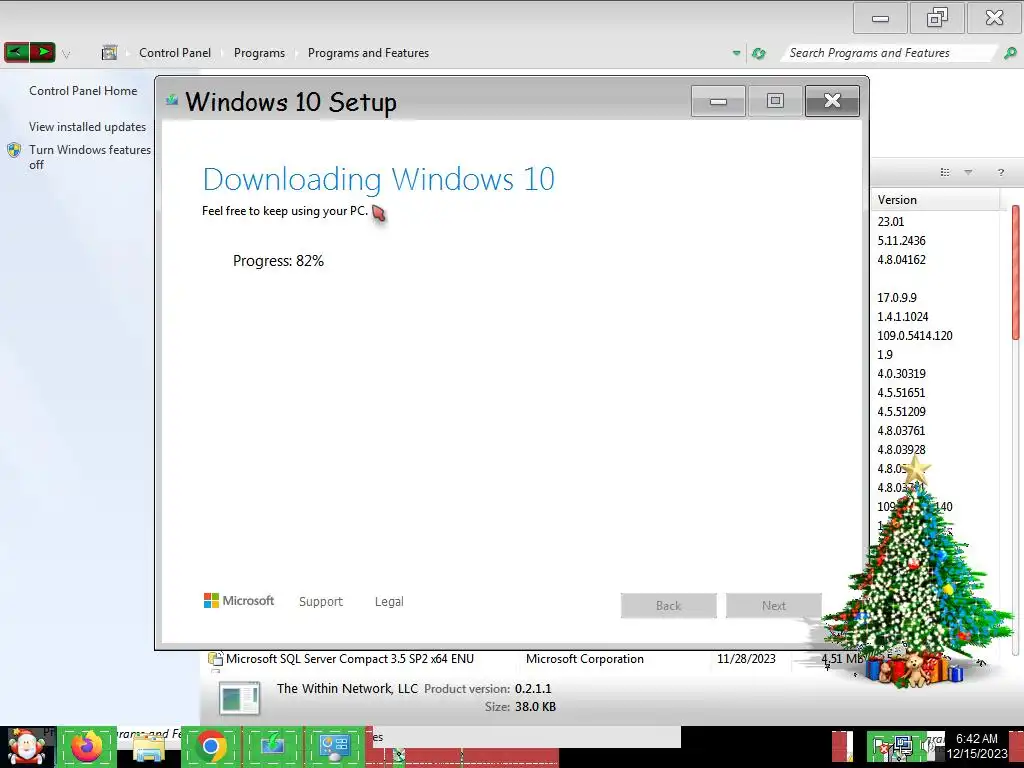Select version 109.0.5414.120 row
Viewport: 1024px width, 768px height.
tap(915, 335)
